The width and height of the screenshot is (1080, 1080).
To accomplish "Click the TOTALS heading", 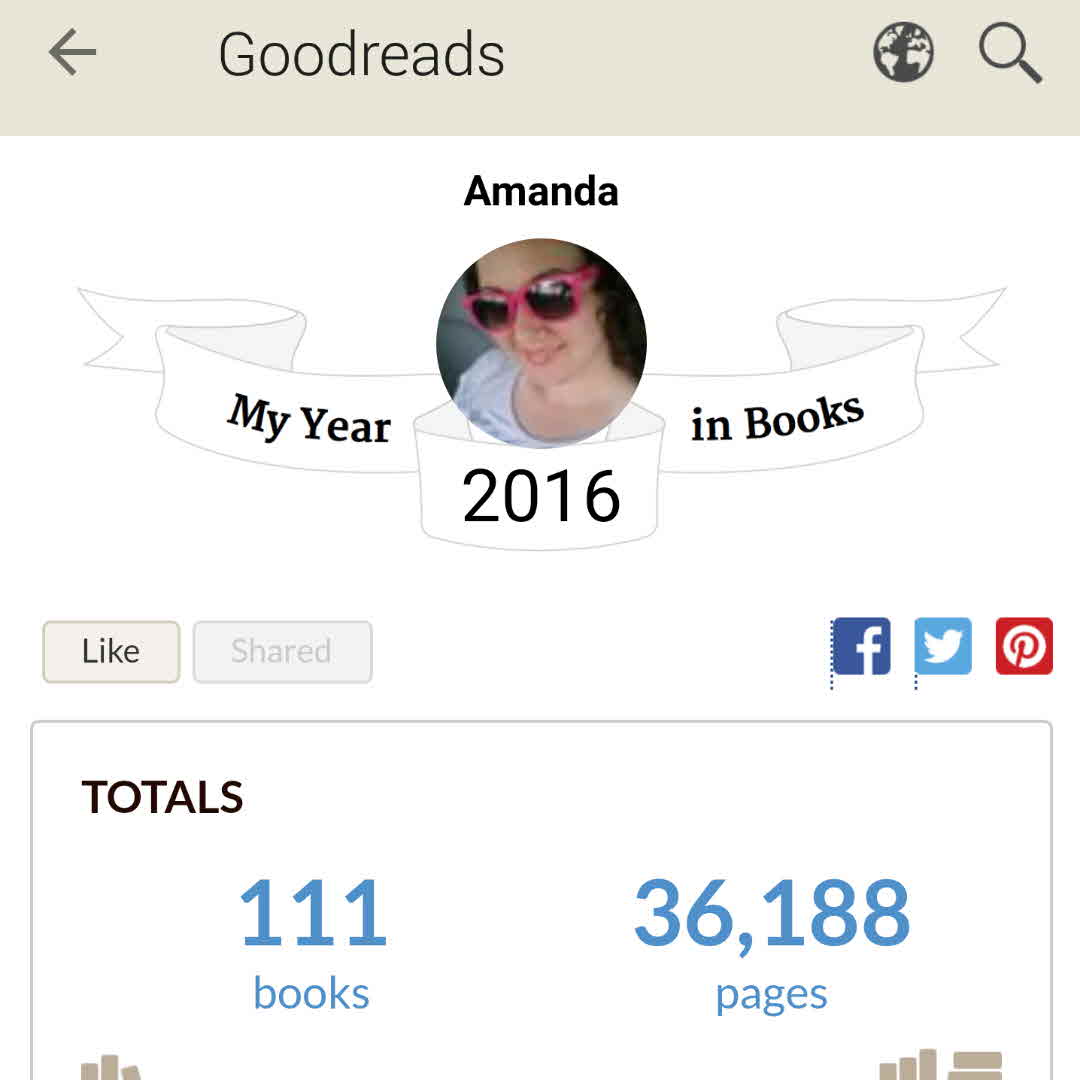I will [162, 798].
